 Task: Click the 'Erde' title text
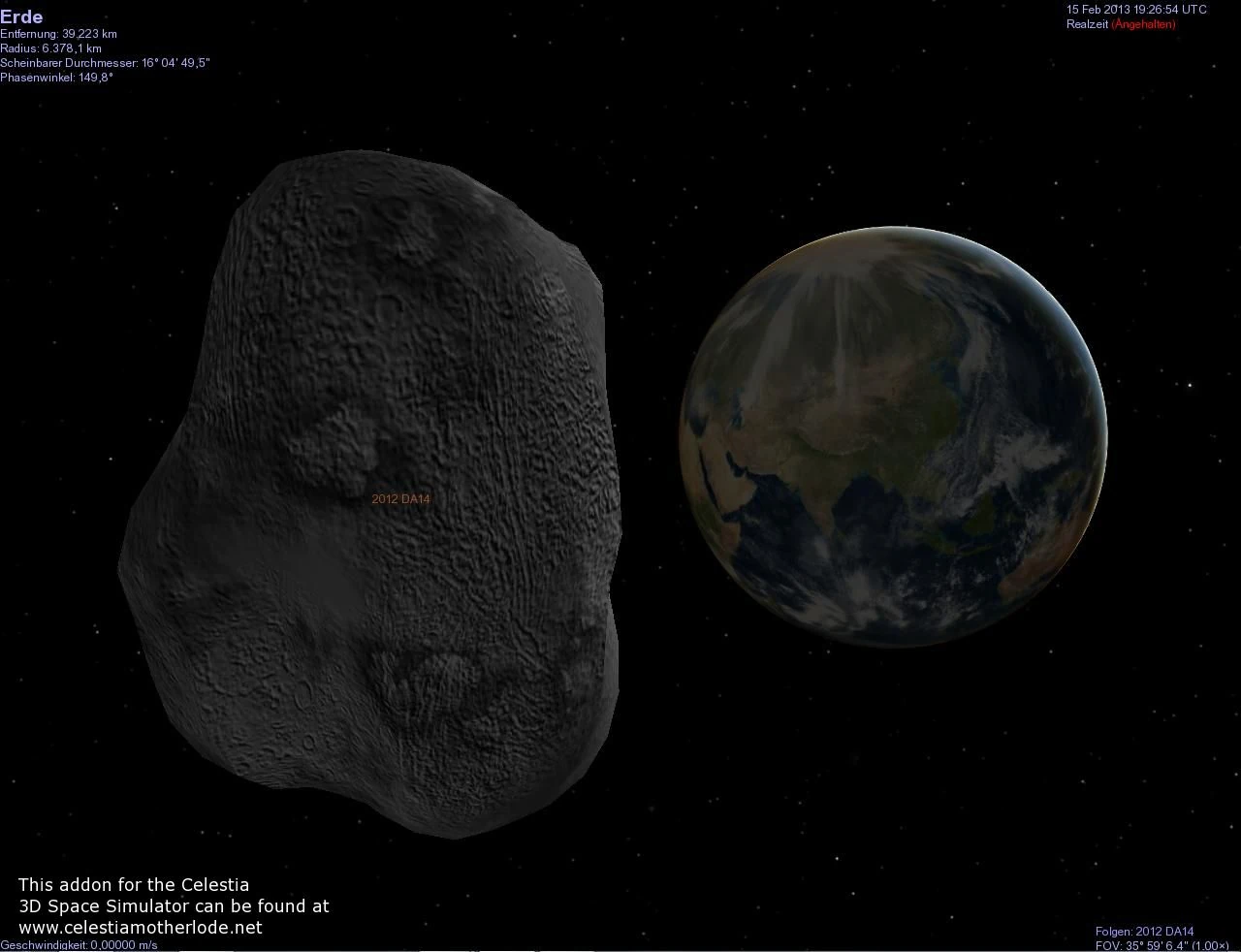21,16
